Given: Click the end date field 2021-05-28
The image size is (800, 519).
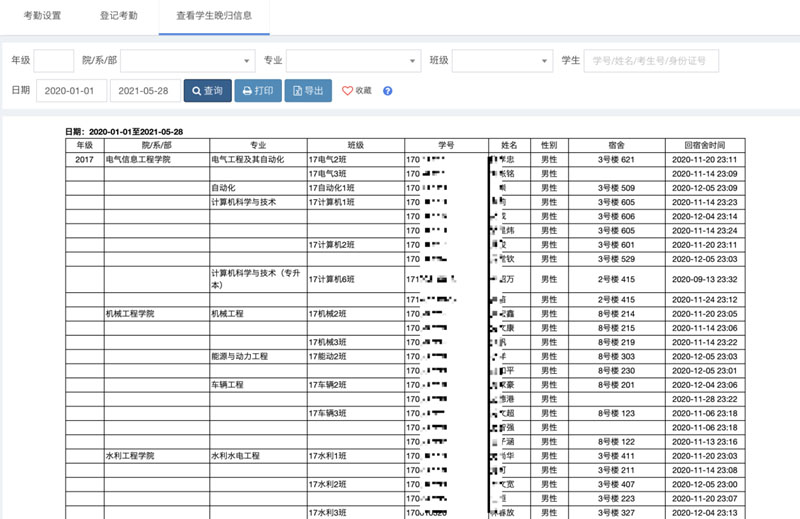Looking at the screenshot, I should (x=145, y=91).
